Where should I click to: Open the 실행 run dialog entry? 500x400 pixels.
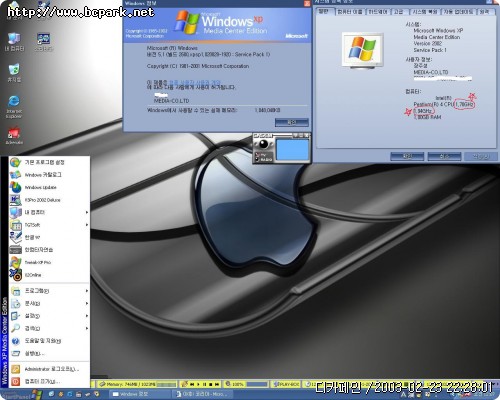49,353
